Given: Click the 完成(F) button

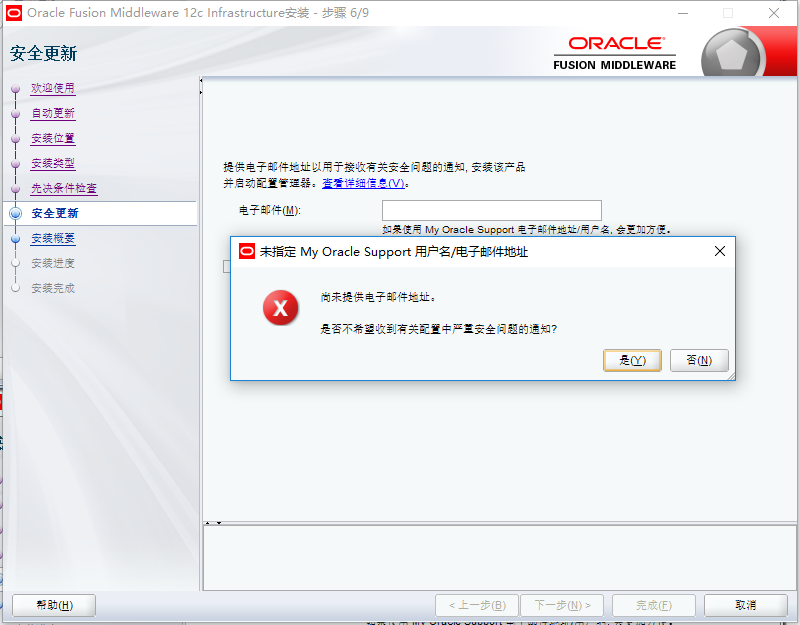Looking at the screenshot, I should coord(654,605).
